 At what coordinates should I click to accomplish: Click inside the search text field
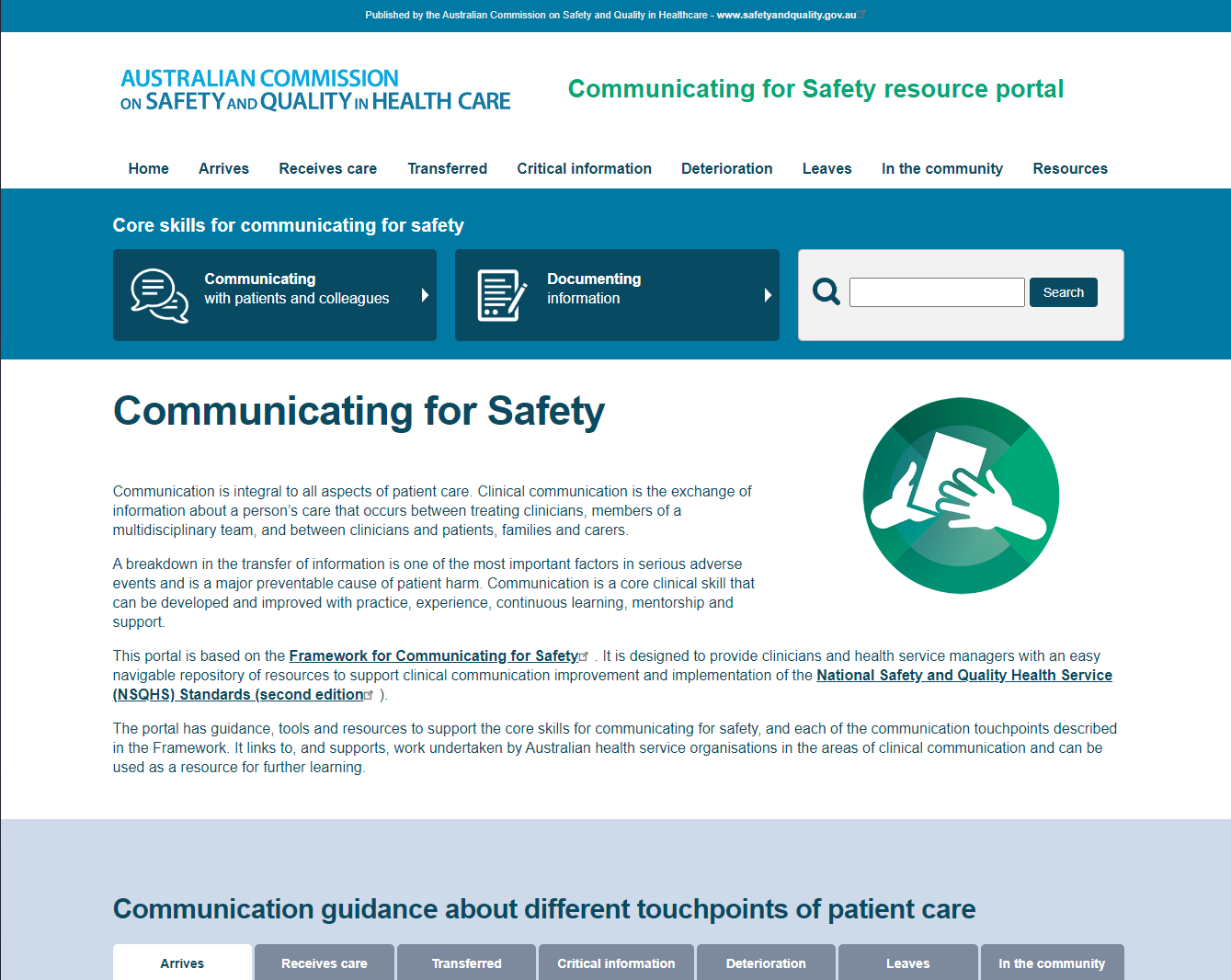coord(936,291)
